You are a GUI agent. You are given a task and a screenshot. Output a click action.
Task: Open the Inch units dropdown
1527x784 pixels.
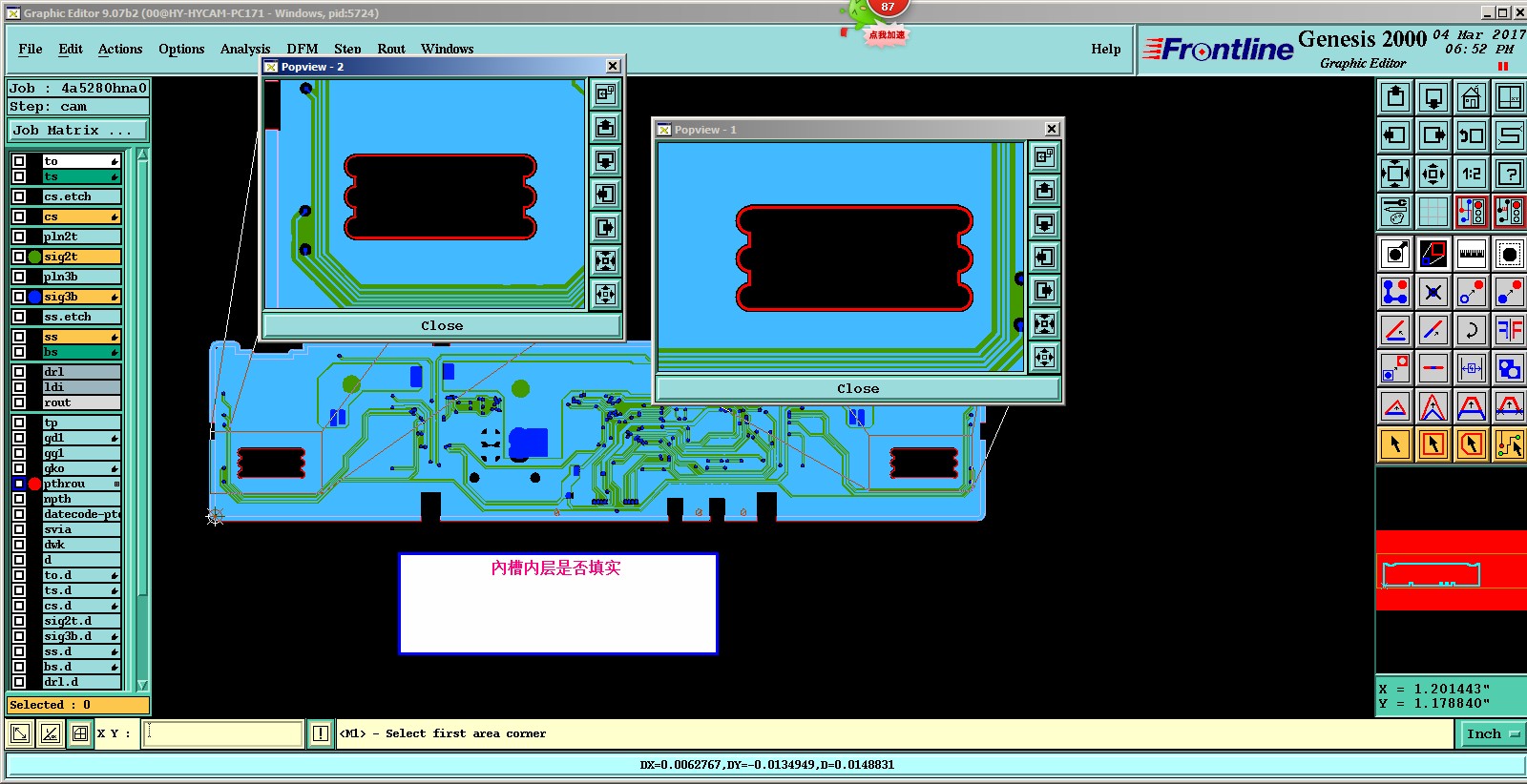click(x=1493, y=733)
